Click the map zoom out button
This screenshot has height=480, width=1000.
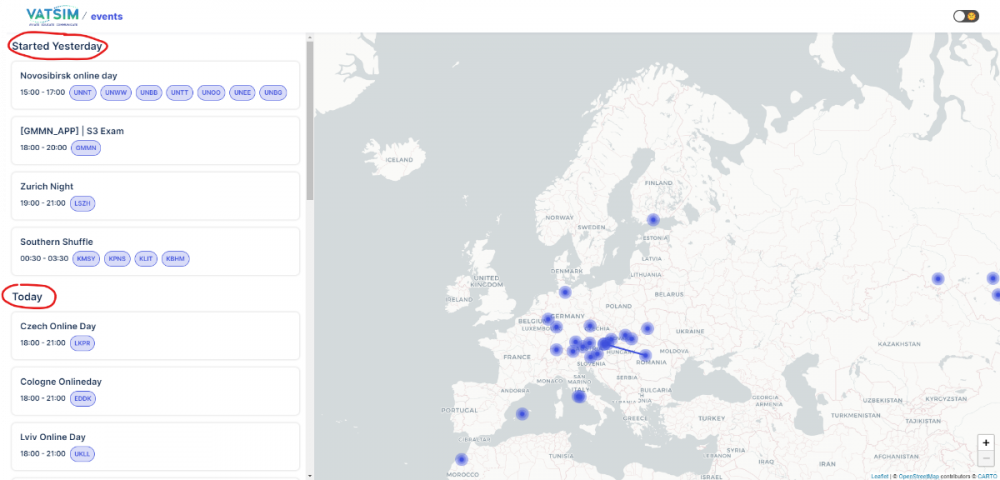click(x=986, y=458)
